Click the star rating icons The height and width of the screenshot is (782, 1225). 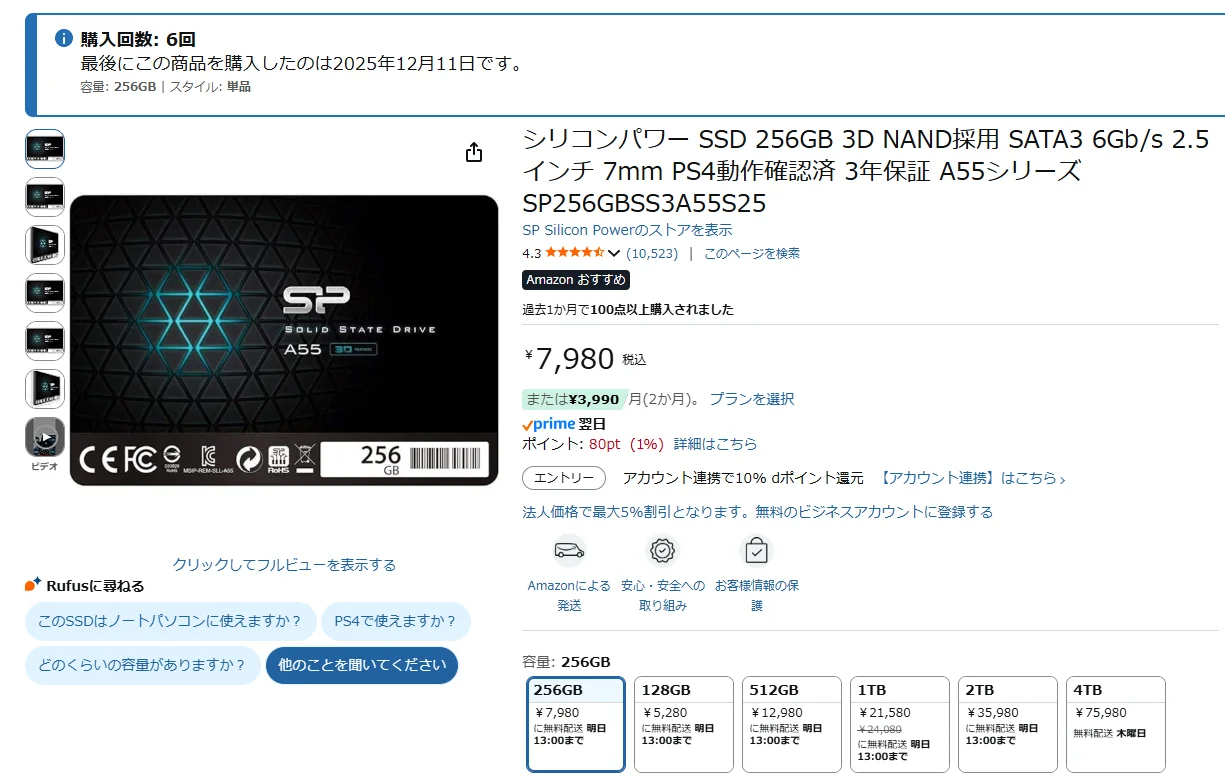click(x=574, y=253)
